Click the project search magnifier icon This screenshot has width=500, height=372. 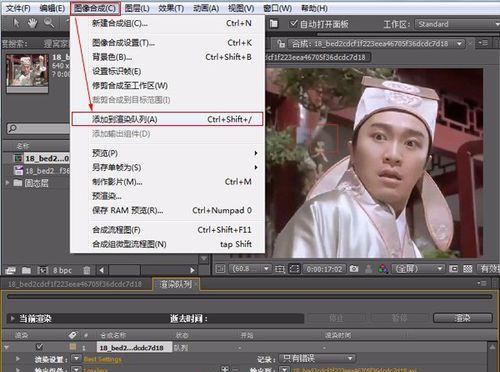12,128
